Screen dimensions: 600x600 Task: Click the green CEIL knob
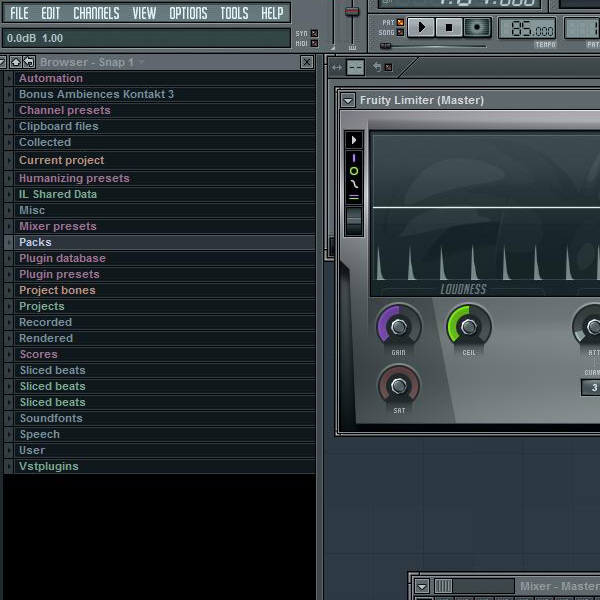click(x=469, y=327)
